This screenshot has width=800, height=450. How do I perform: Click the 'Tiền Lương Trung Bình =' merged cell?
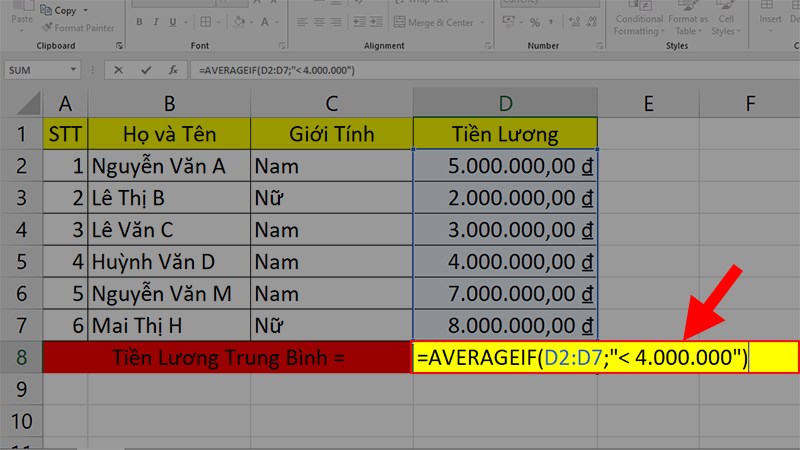[x=228, y=357]
